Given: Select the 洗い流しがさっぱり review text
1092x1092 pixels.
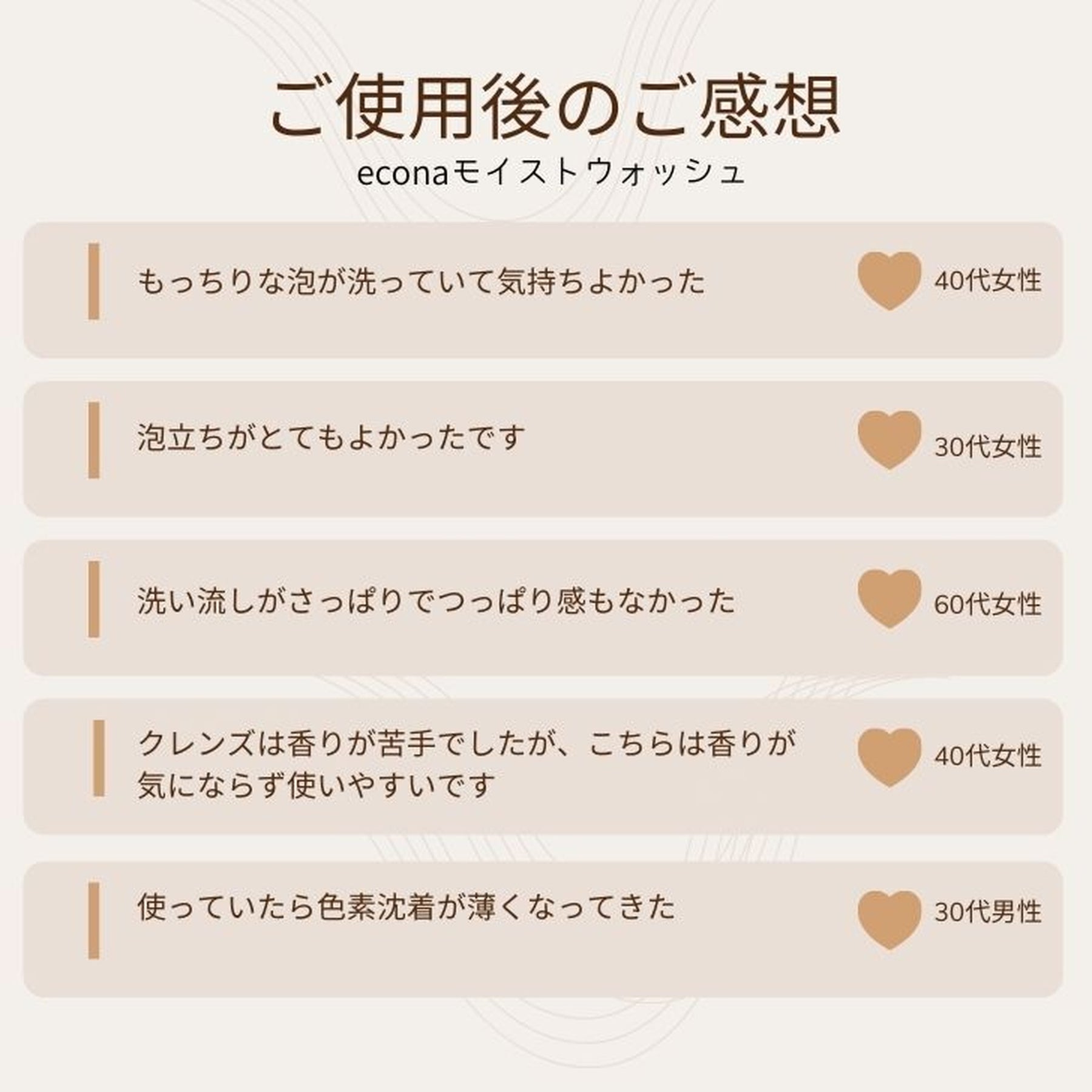Looking at the screenshot, I should (436, 601).
